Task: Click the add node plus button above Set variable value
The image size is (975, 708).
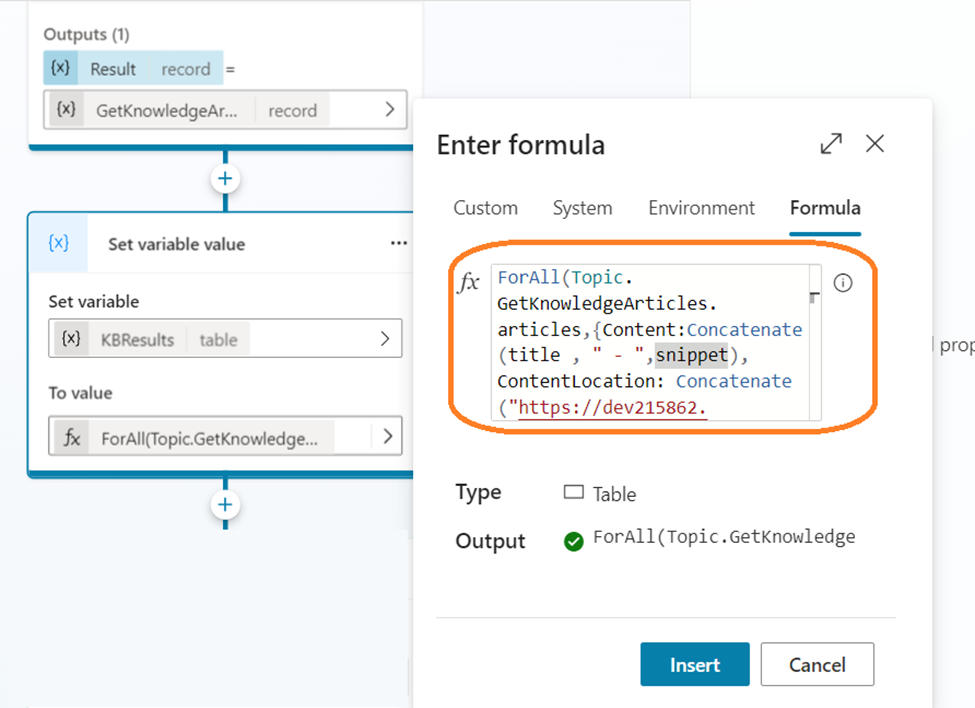Action: [x=225, y=179]
